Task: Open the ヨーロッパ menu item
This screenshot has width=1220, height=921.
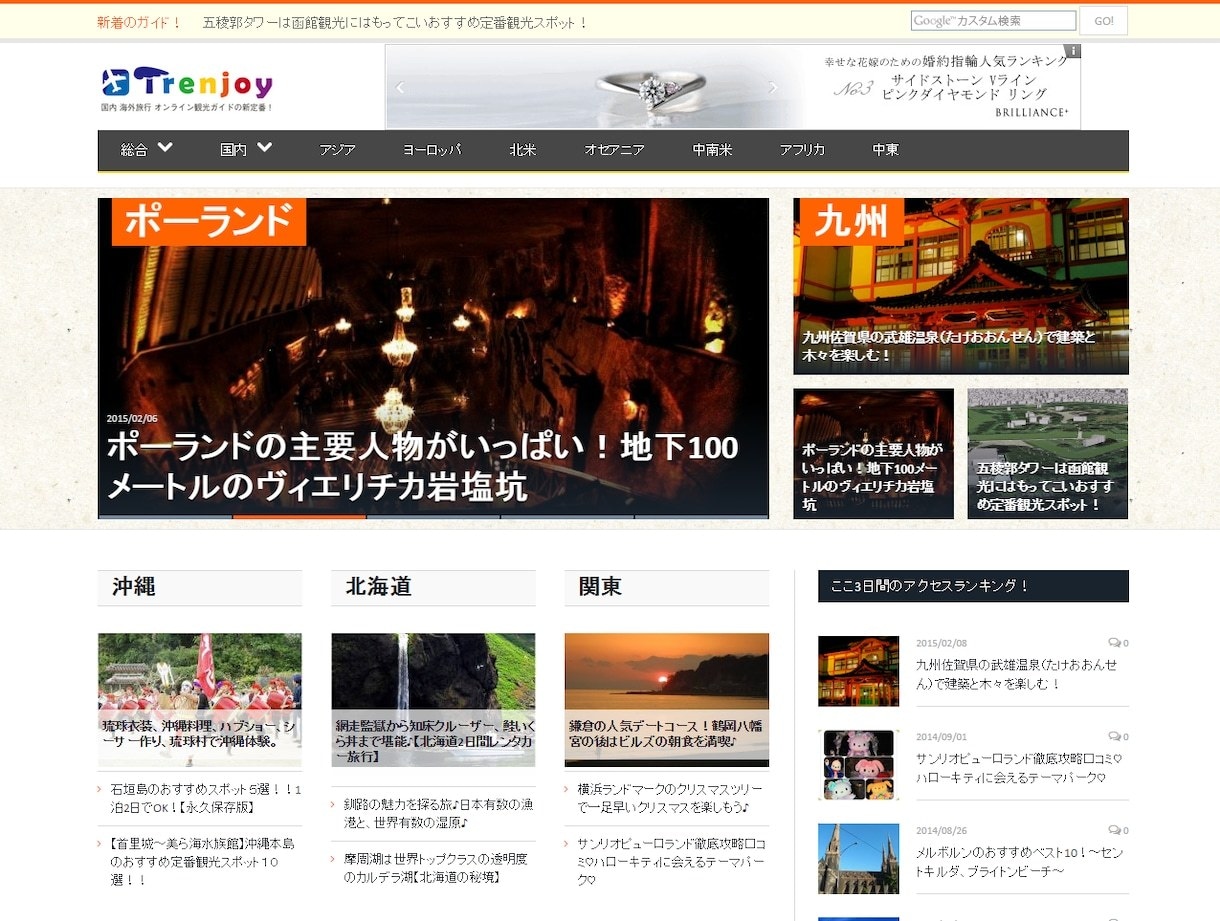Action: click(x=432, y=150)
